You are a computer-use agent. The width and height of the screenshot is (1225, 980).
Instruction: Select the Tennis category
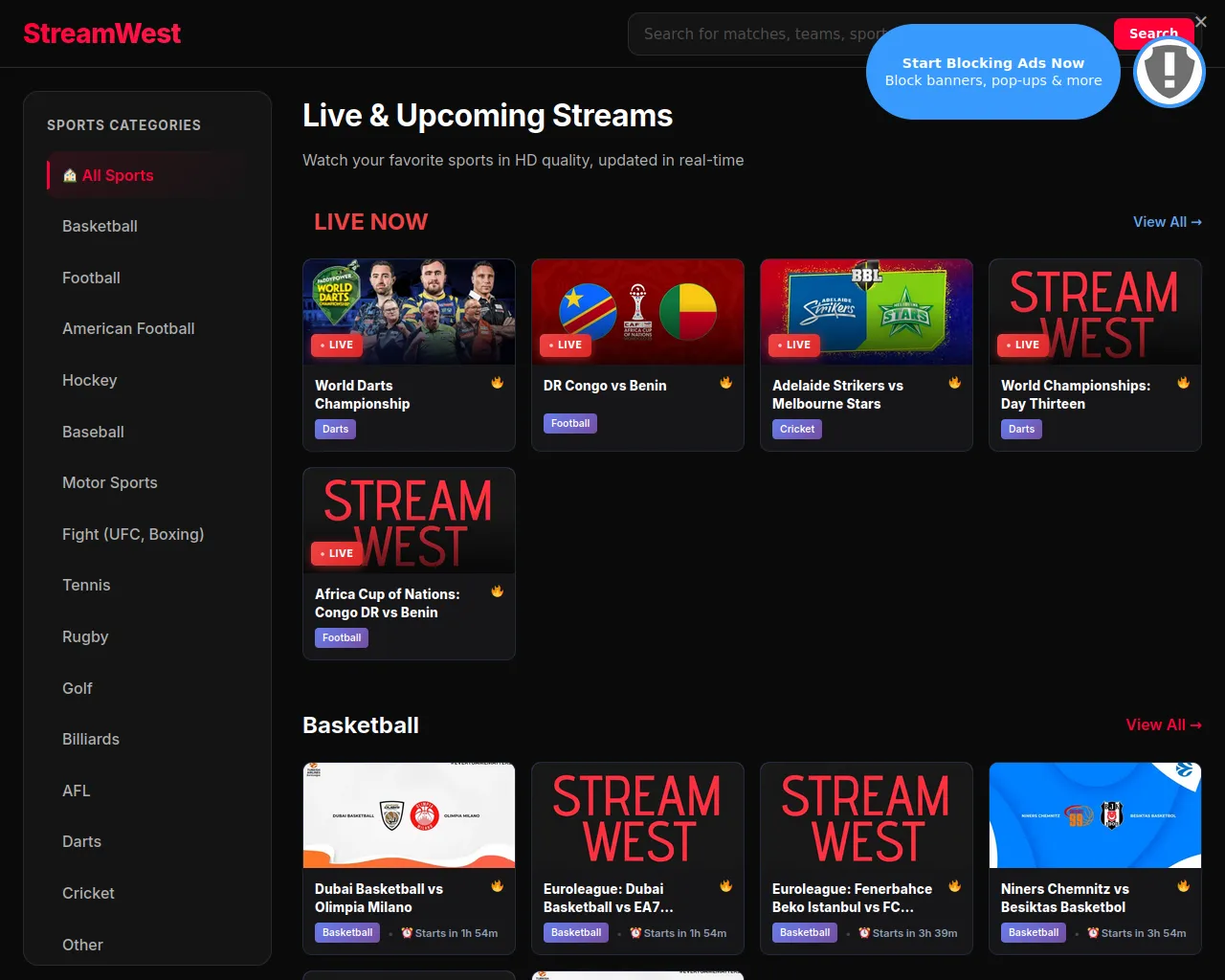(147, 586)
